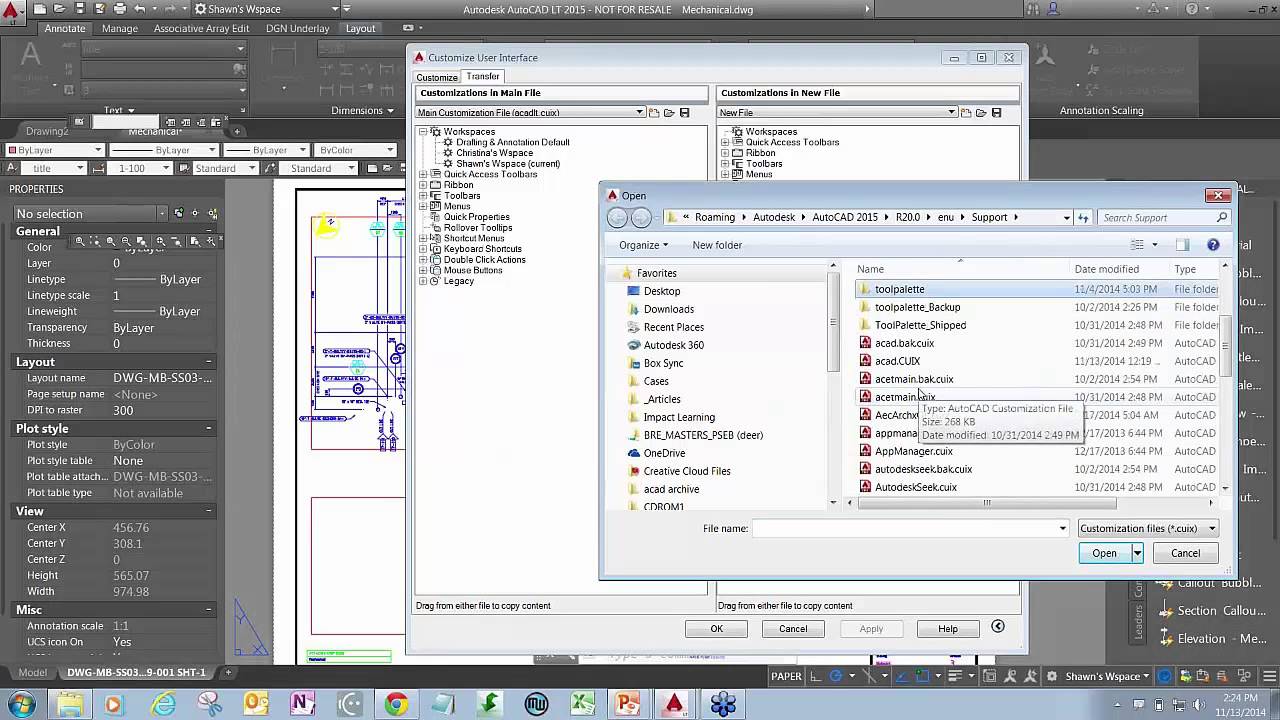1280x720 pixels.
Task: Click workspace gear icon in AutoCAD status bar
Action: pyautogui.click(x=1051, y=677)
